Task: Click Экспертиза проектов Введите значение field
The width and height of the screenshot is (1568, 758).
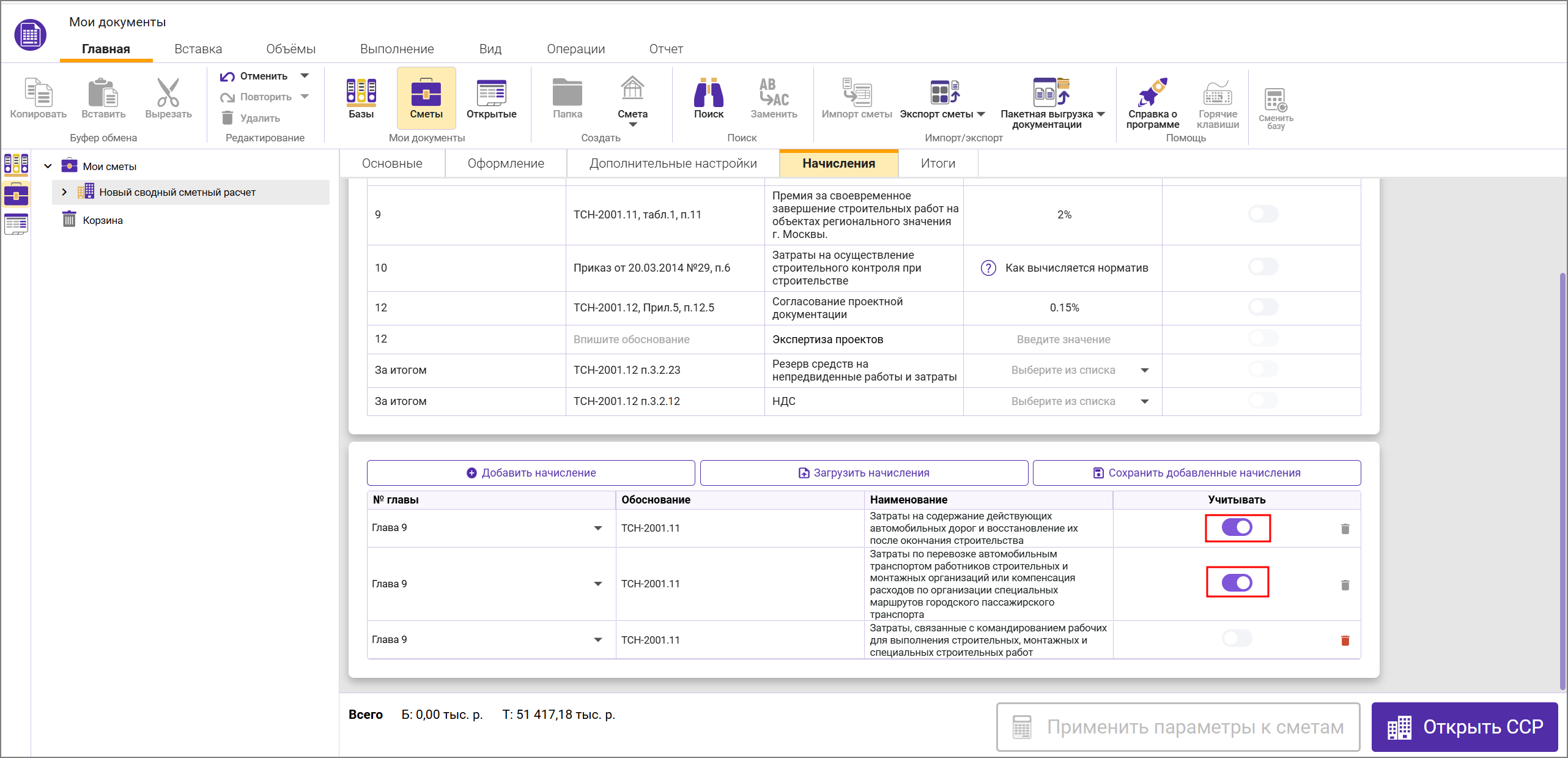Action: pyautogui.click(x=1063, y=340)
